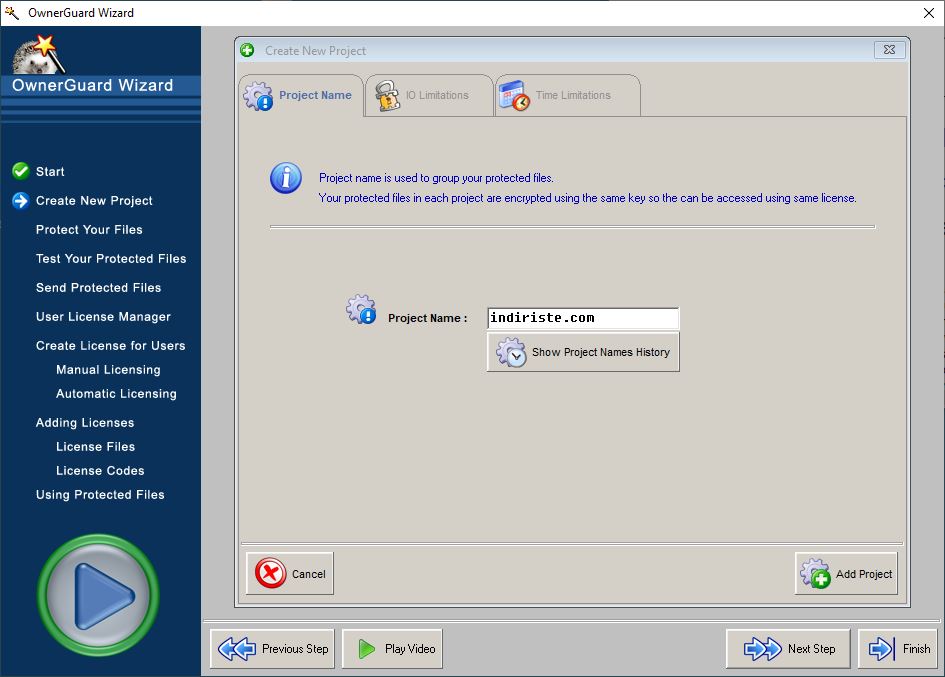The image size is (945, 677).
Task: Open Manual Licensing sub-step
Action: (108, 370)
